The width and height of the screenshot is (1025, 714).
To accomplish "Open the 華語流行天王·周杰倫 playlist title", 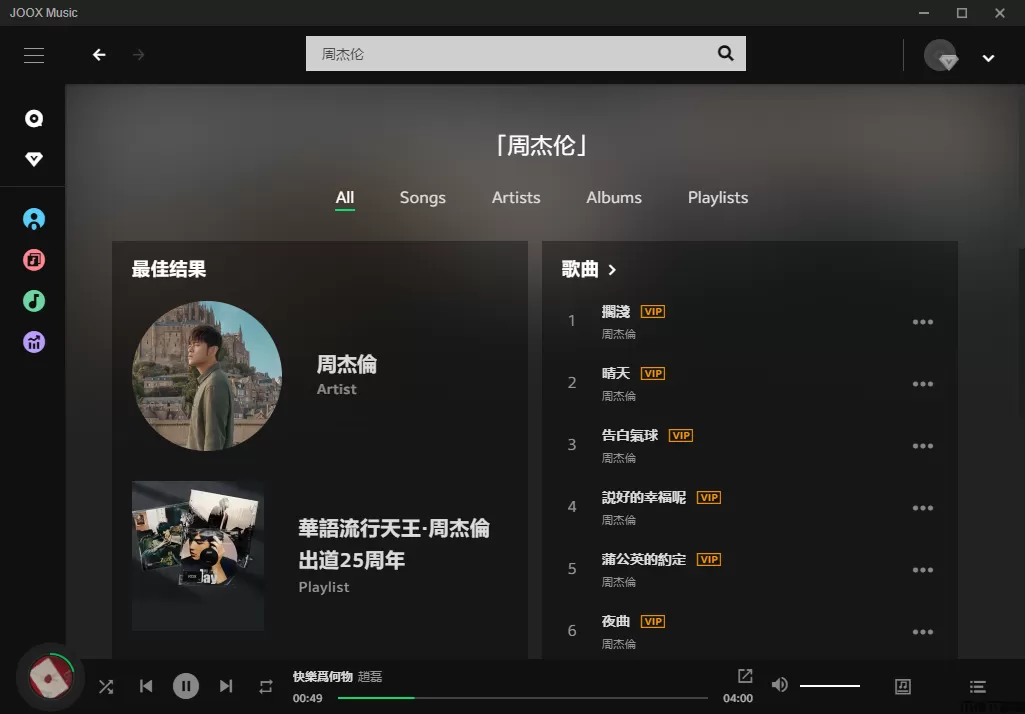I will pos(394,544).
